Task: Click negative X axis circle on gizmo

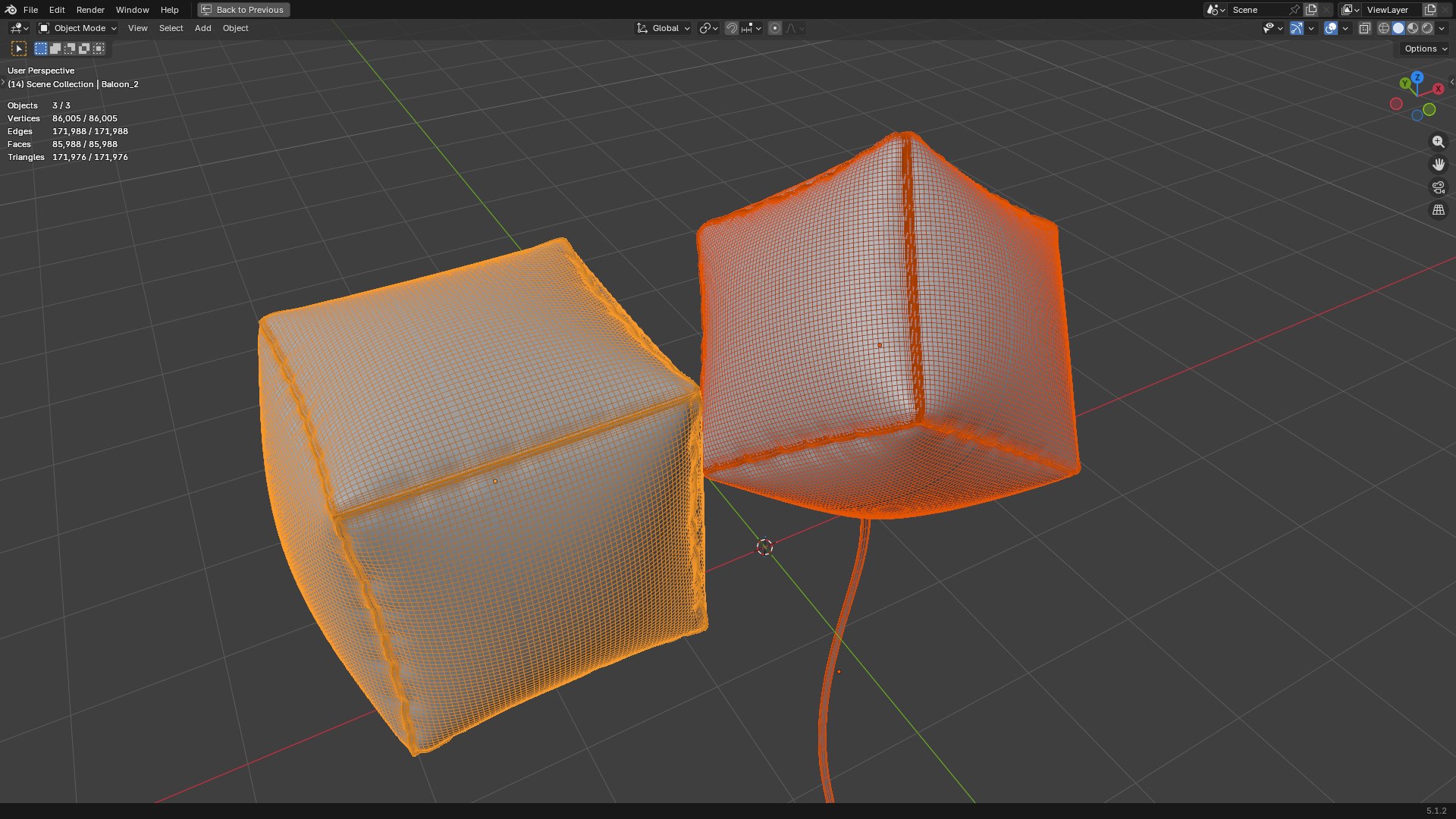Action: pyautogui.click(x=1396, y=104)
